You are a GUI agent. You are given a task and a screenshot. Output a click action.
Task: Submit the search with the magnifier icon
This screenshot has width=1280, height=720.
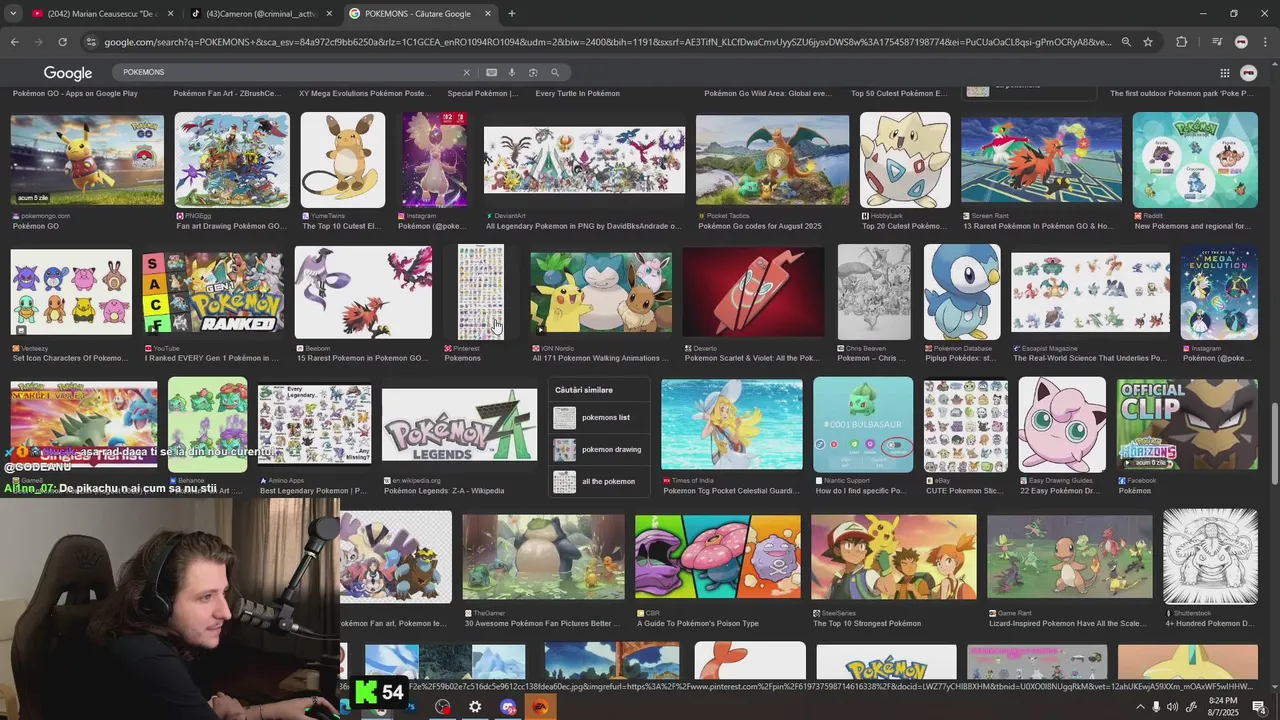click(555, 72)
